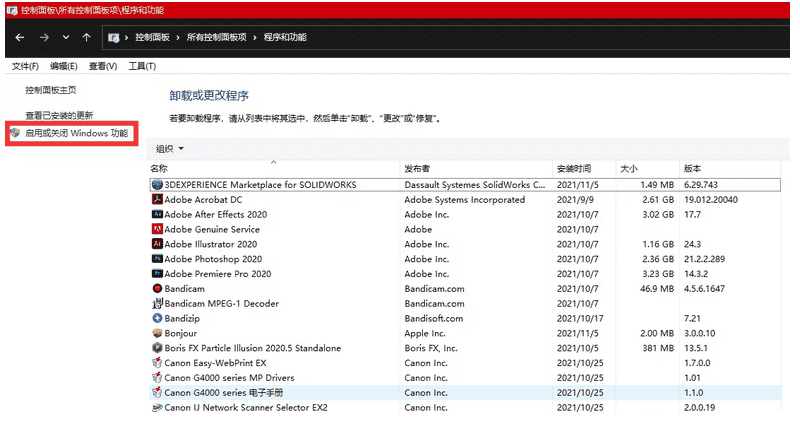Click the Adobe Illustrator 2020 icon
Screen dimensions: 800x435
[x=157, y=244]
